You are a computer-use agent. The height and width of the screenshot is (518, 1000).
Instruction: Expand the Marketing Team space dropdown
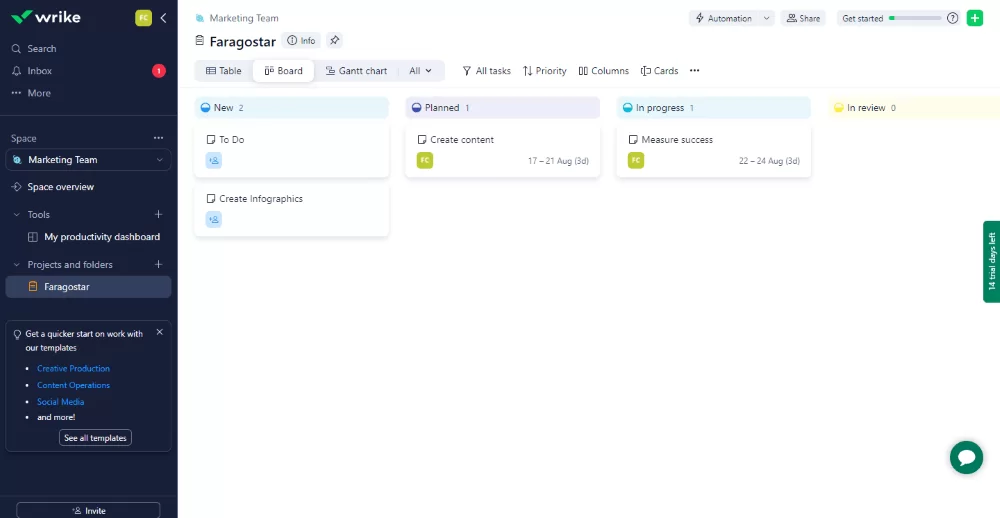159,160
